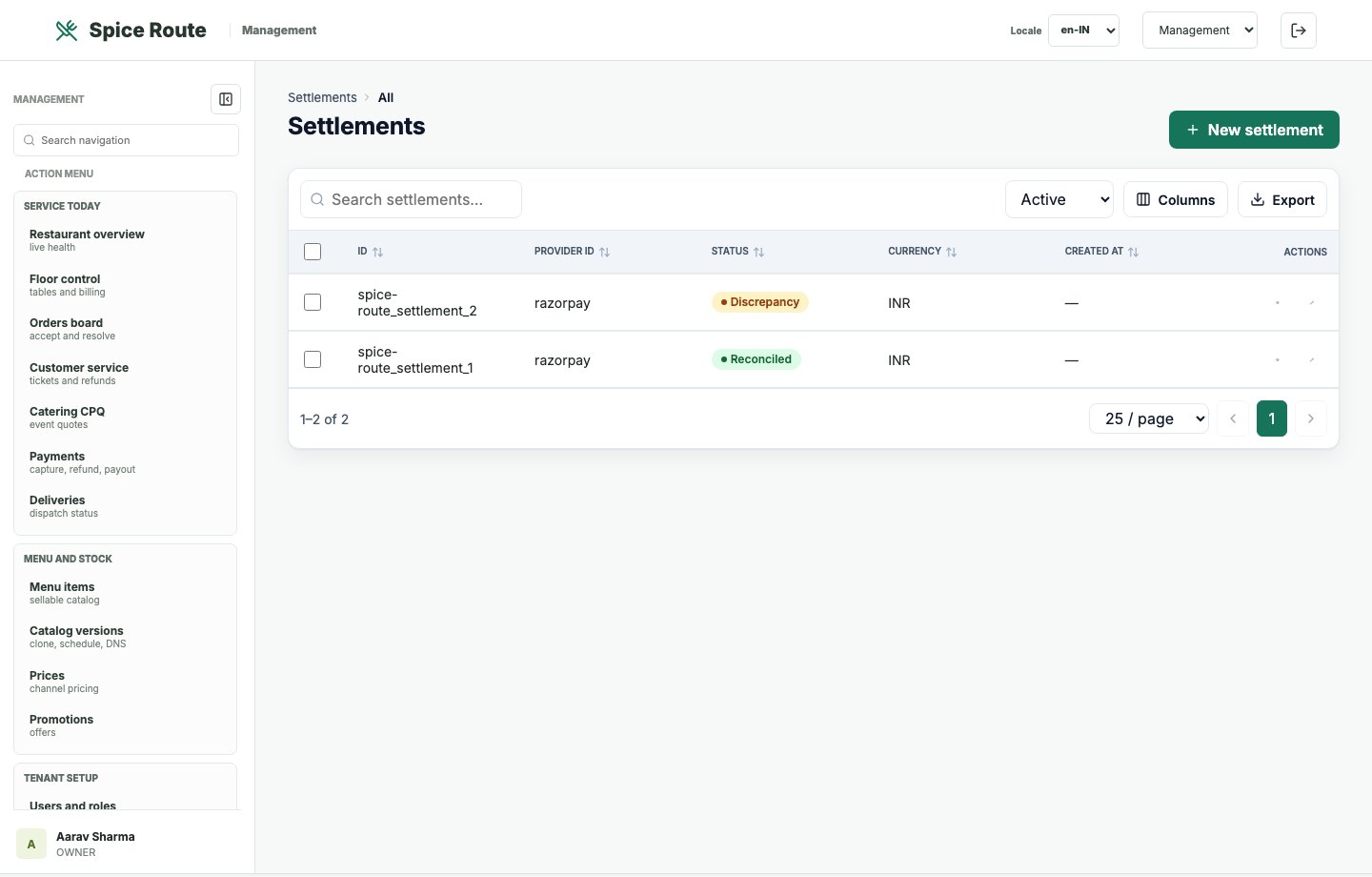The image size is (1372, 877).
Task: Click the sort arrows beside Provider ID
Action: point(605,252)
